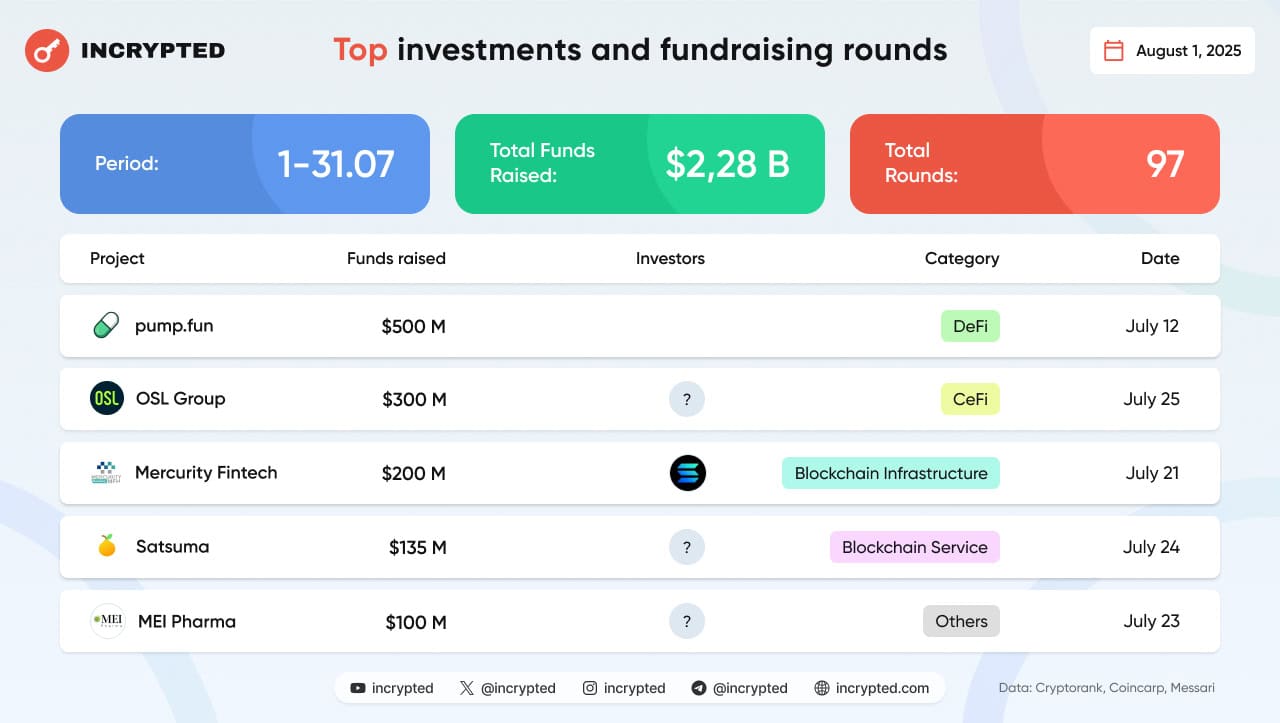Open the @incrypted Telegram link
The width and height of the screenshot is (1280, 723).
739,688
